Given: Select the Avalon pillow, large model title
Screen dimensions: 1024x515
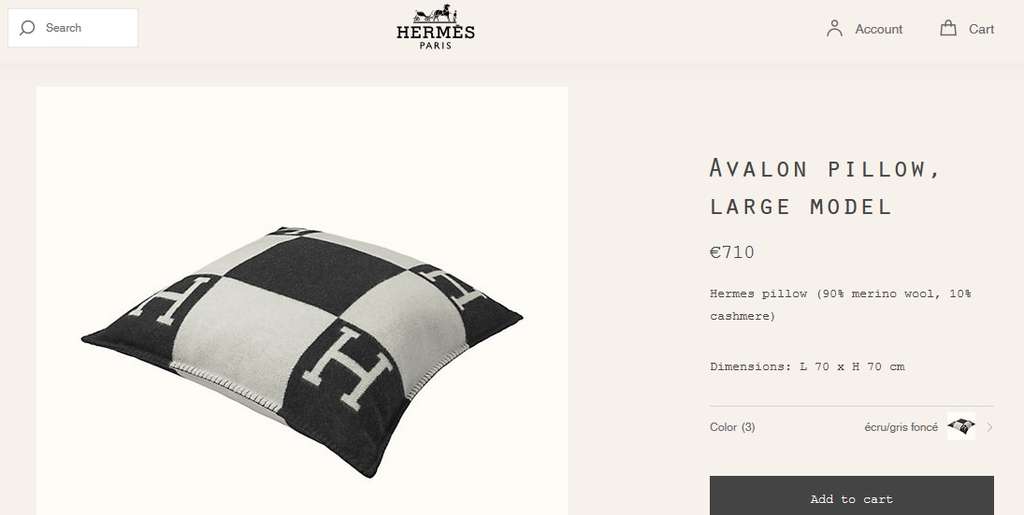Looking at the screenshot, I should tap(825, 187).
